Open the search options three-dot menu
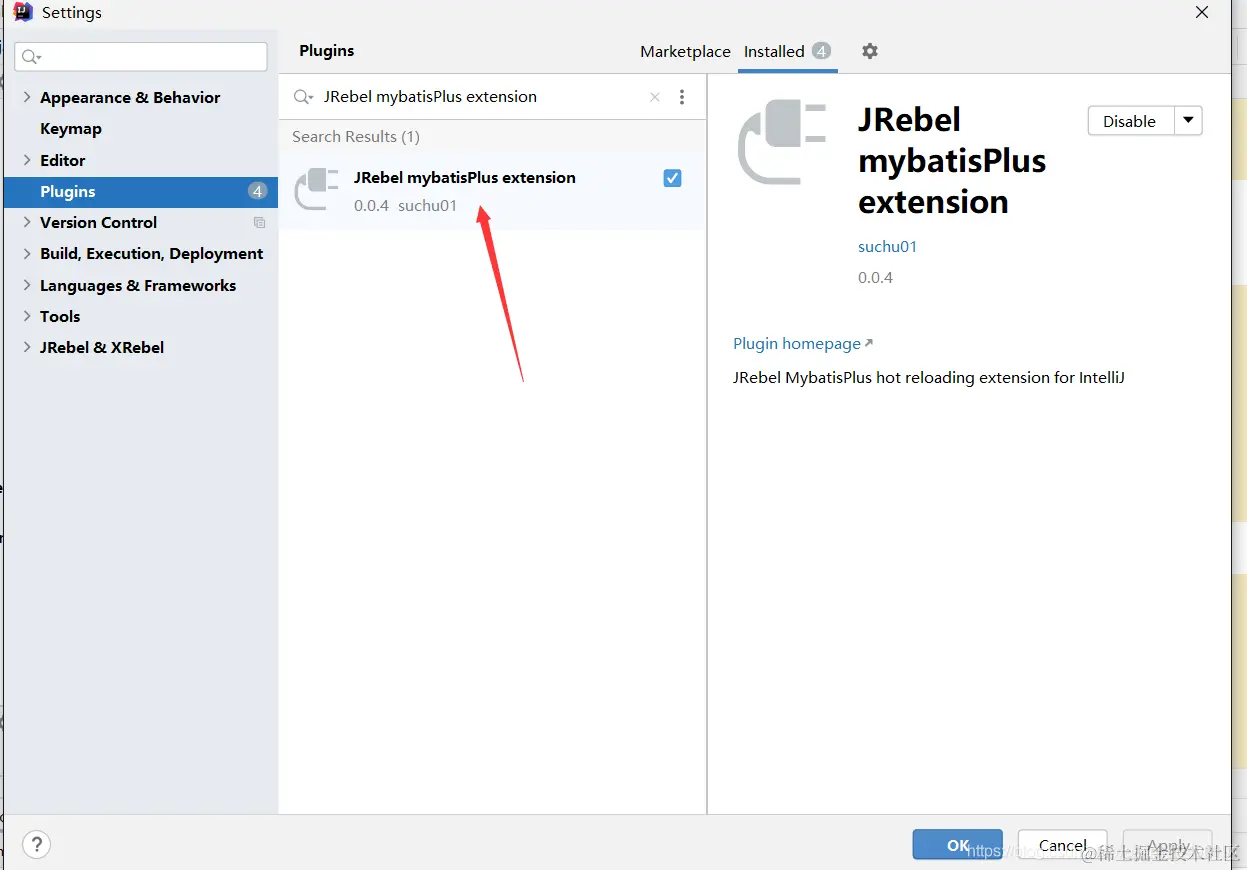The image size is (1247, 870). (x=682, y=97)
